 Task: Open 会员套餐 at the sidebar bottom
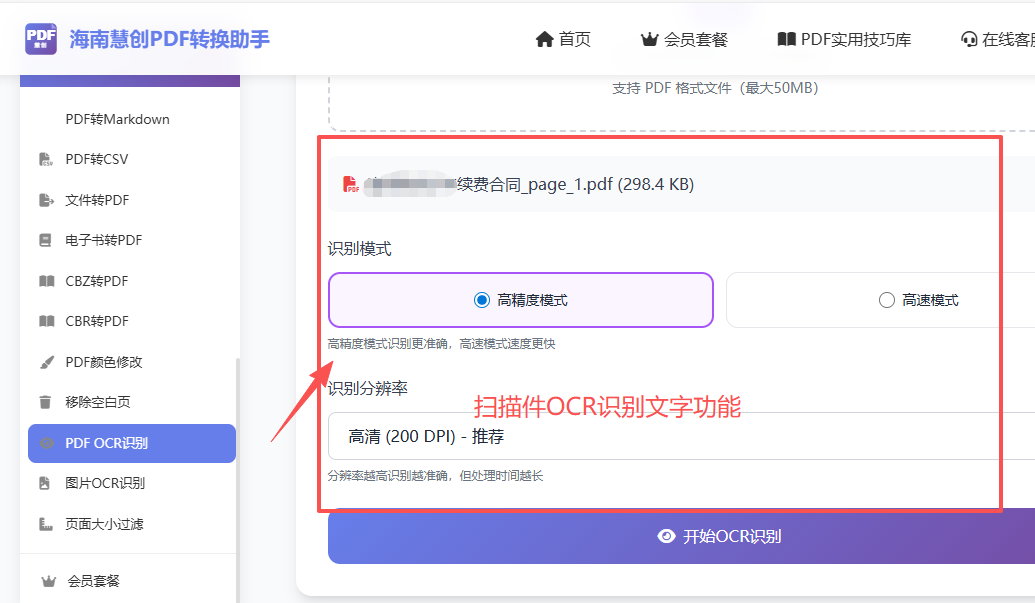[x=94, y=581]
